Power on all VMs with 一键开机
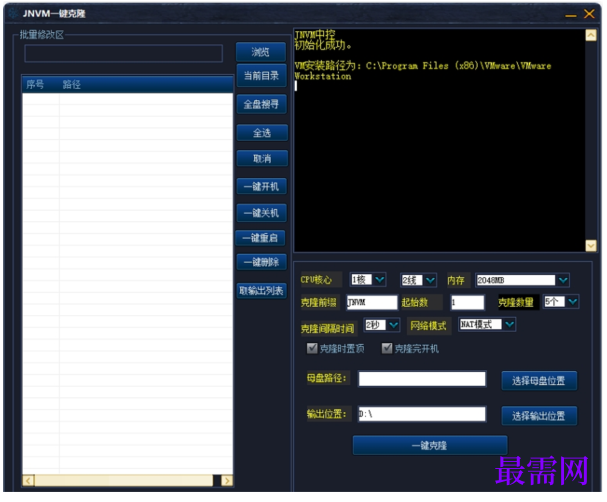The height and width of the screenshot is (502, 607). (x=261, y=187)
